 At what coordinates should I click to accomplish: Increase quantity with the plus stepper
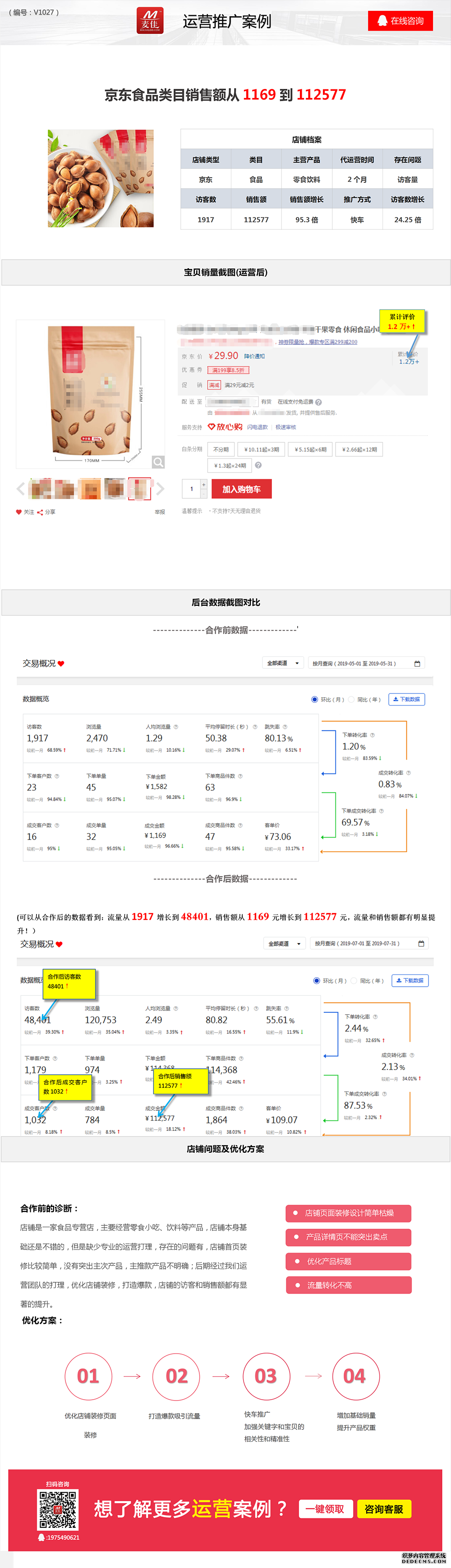(x=203, y=484)
